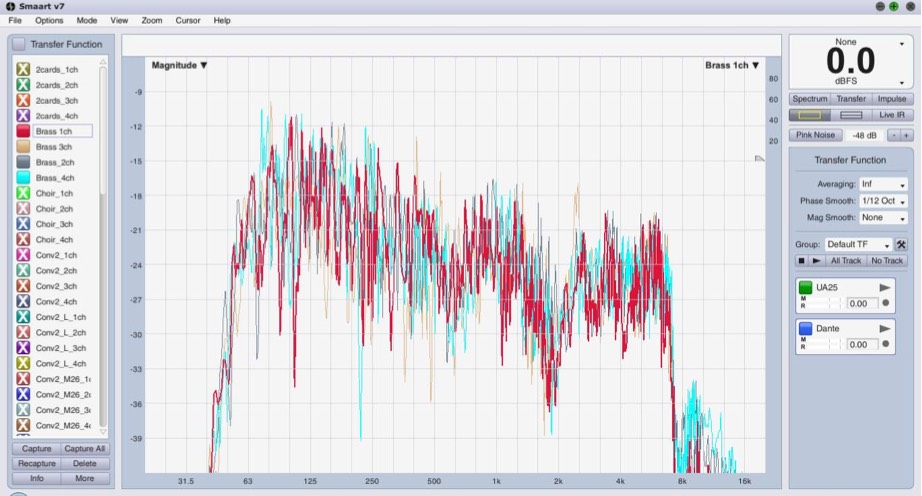Toggle visibility of 2cards_2ch trace

(23, 85)
